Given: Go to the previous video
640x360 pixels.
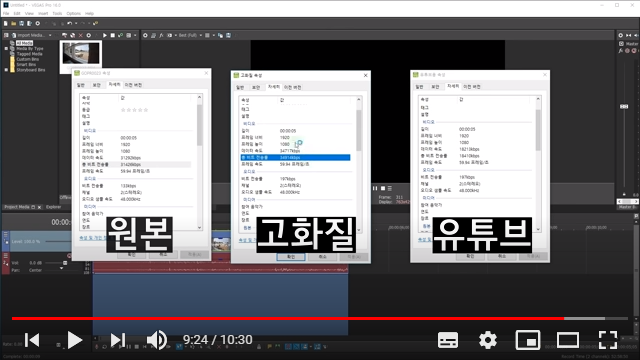Looking at the screenshot, I should pyautogui.click(x=32, y=340).
